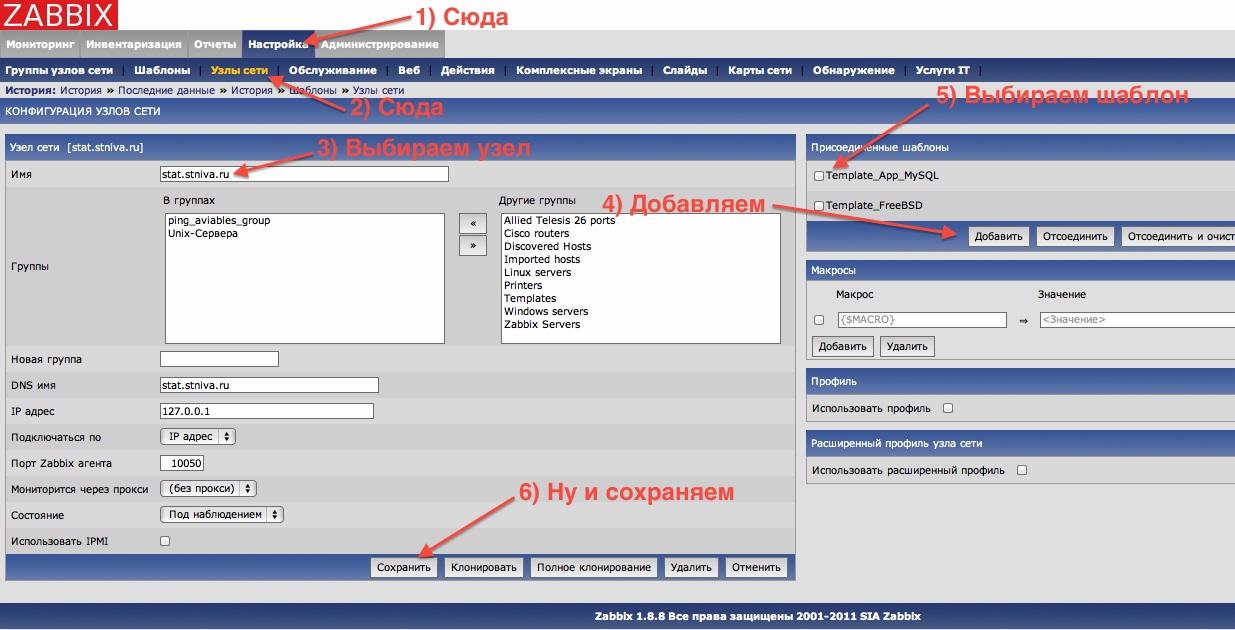Screen dimensions: 1235x630
Task: Click the ZABBIX logo
Action: pos(59,15)
